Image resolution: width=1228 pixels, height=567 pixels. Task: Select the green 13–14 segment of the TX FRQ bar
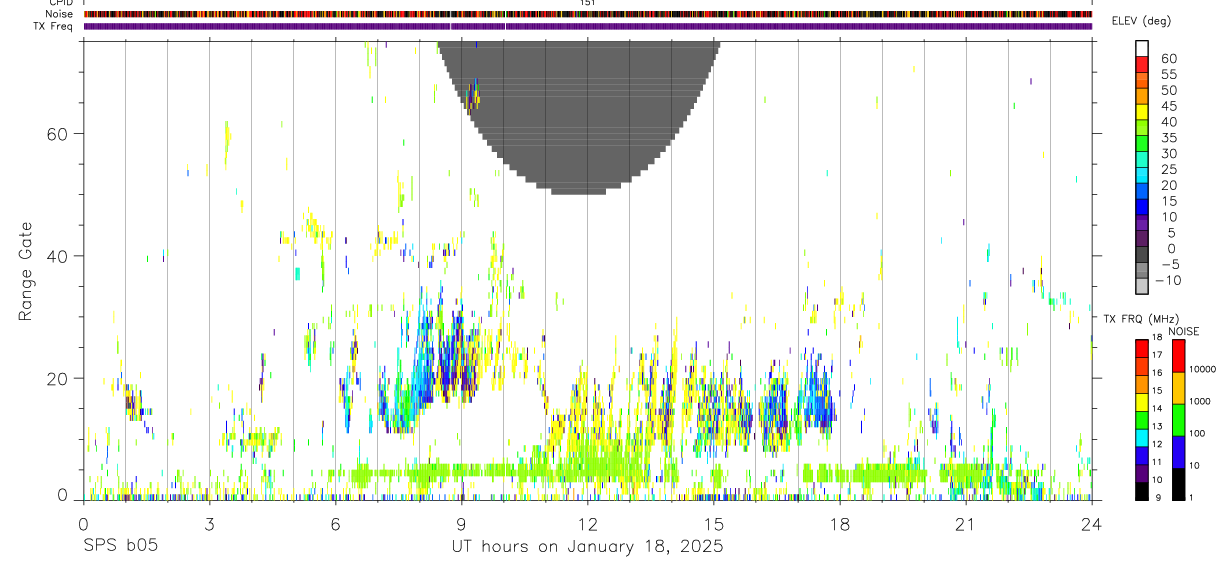point(1142,419)
